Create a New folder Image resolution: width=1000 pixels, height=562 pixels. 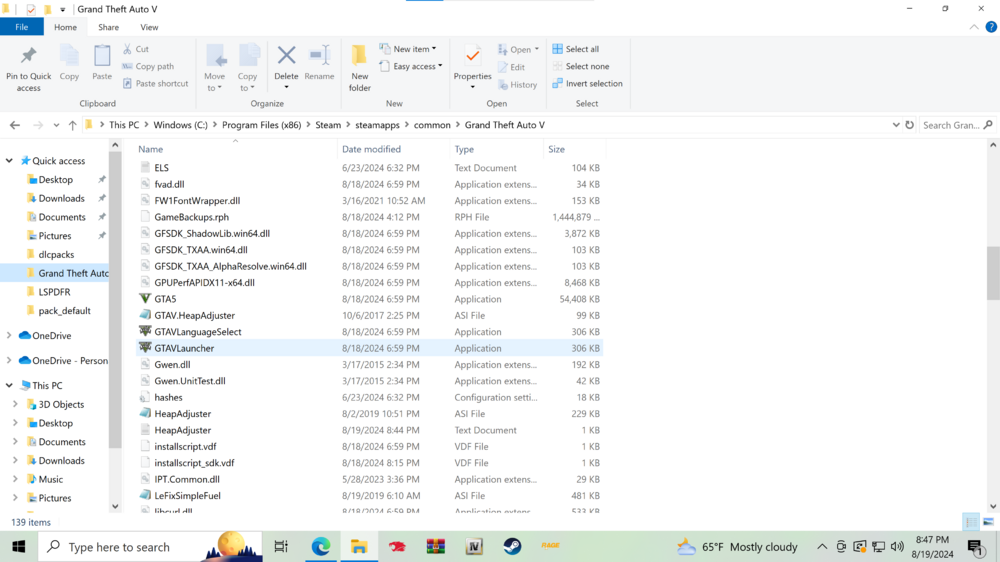(360, 68)
